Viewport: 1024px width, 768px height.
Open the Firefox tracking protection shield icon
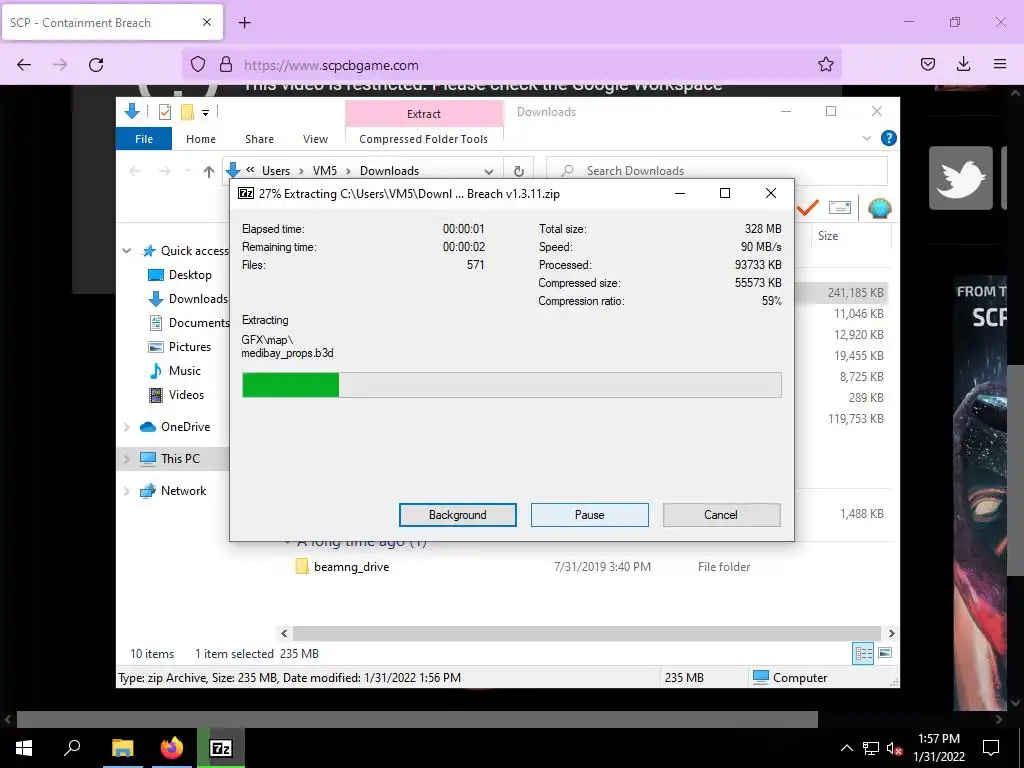pos(198,65)
